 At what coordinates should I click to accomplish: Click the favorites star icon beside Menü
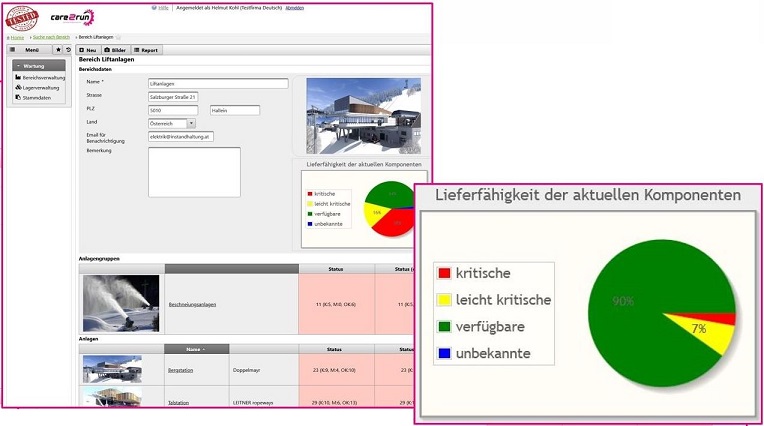tap(58, 49)
